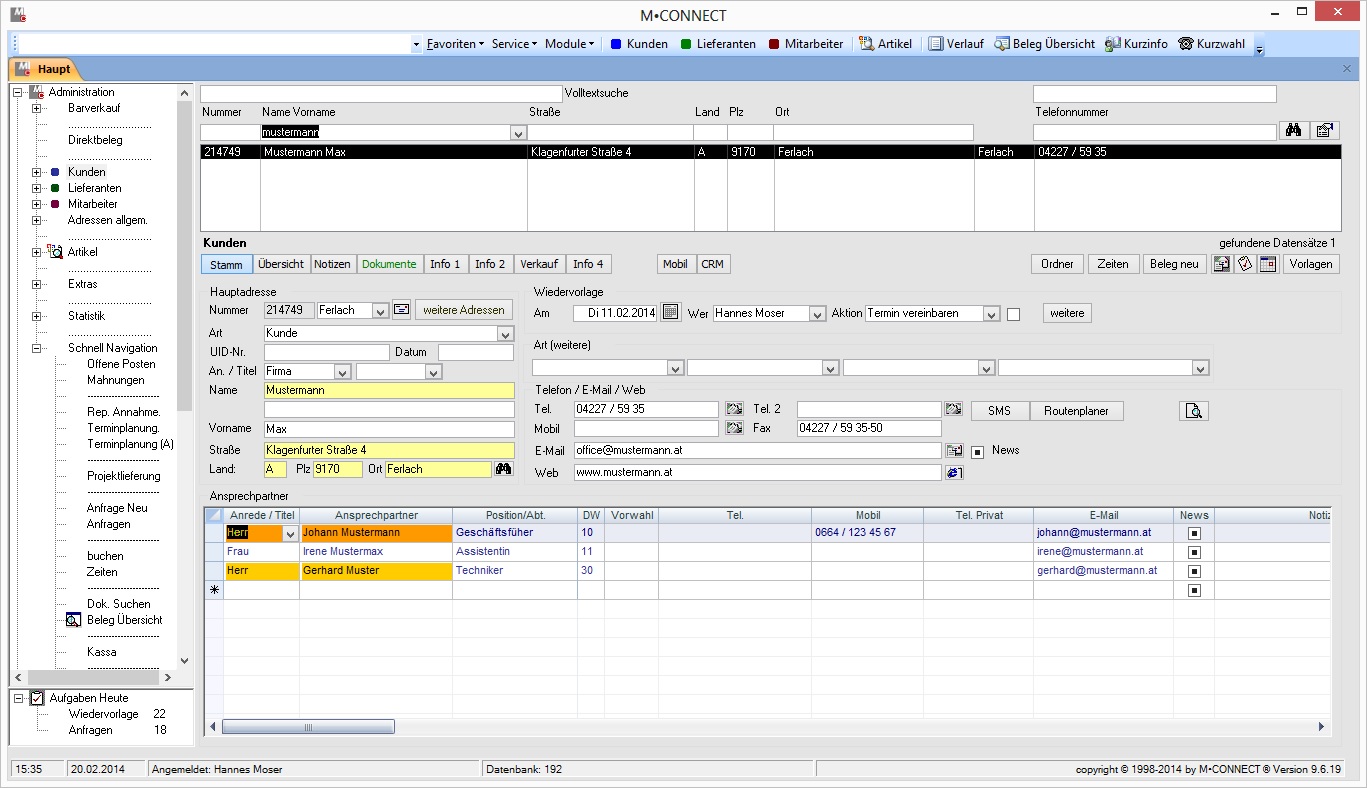This screenshot has height=788, width=1367.
Task: Open the Ferlach address dropdown beside Nummer
Action: tap(380, 311)
